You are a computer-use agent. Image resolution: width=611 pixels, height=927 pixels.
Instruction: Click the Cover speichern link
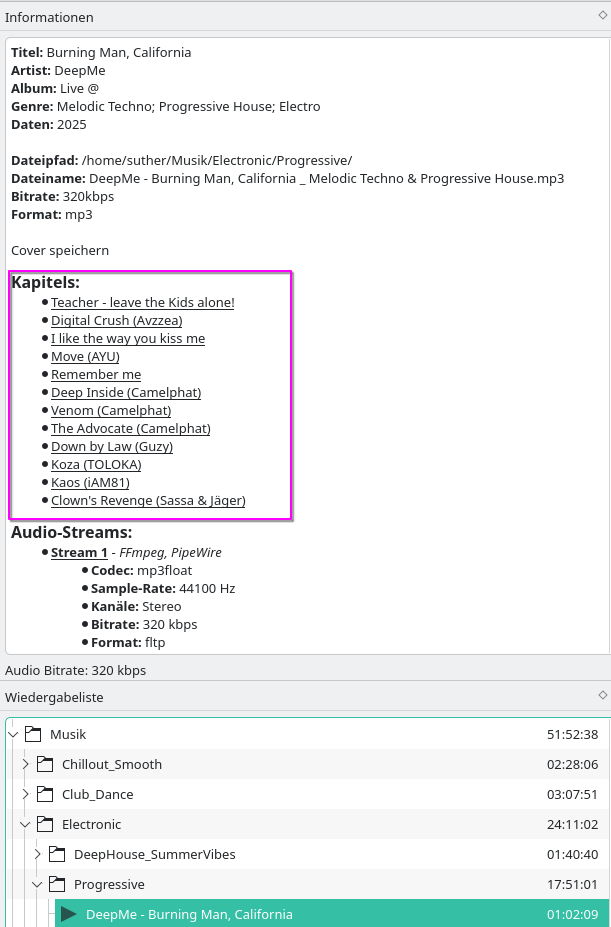pos(60,250)
